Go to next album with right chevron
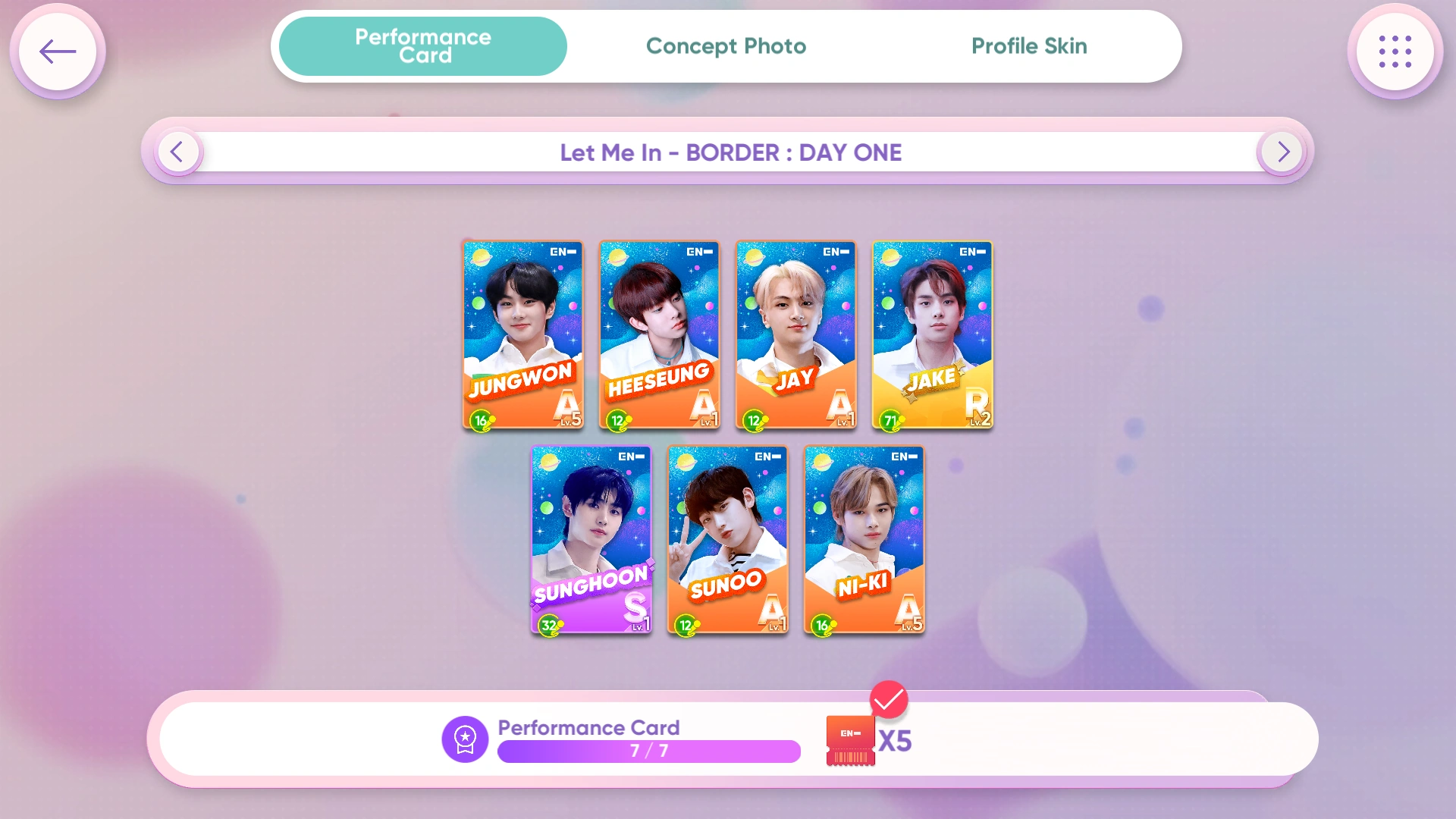 pyautogui.click(x=1282, y=152)
